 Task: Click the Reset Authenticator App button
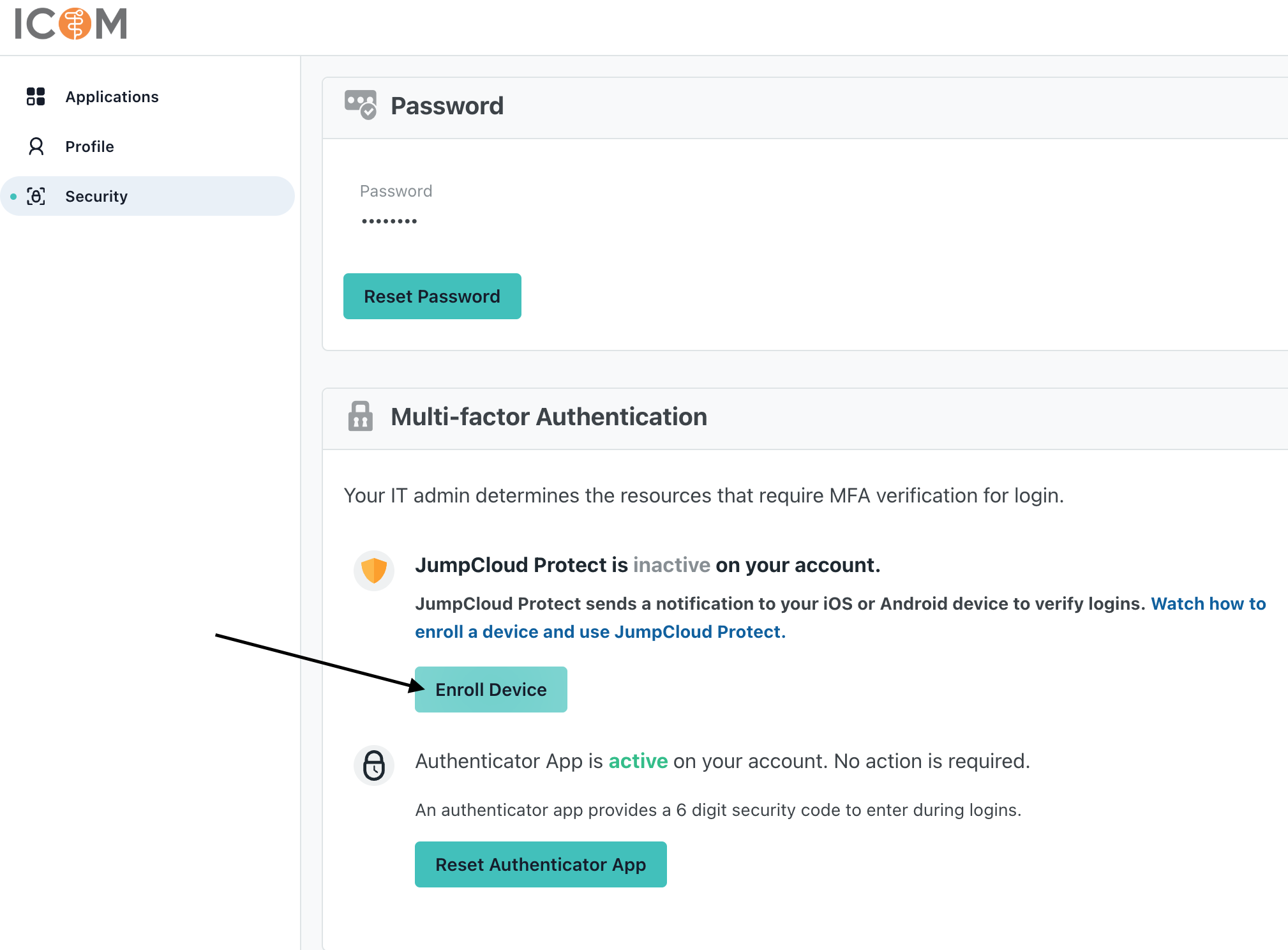pos(541,864)
